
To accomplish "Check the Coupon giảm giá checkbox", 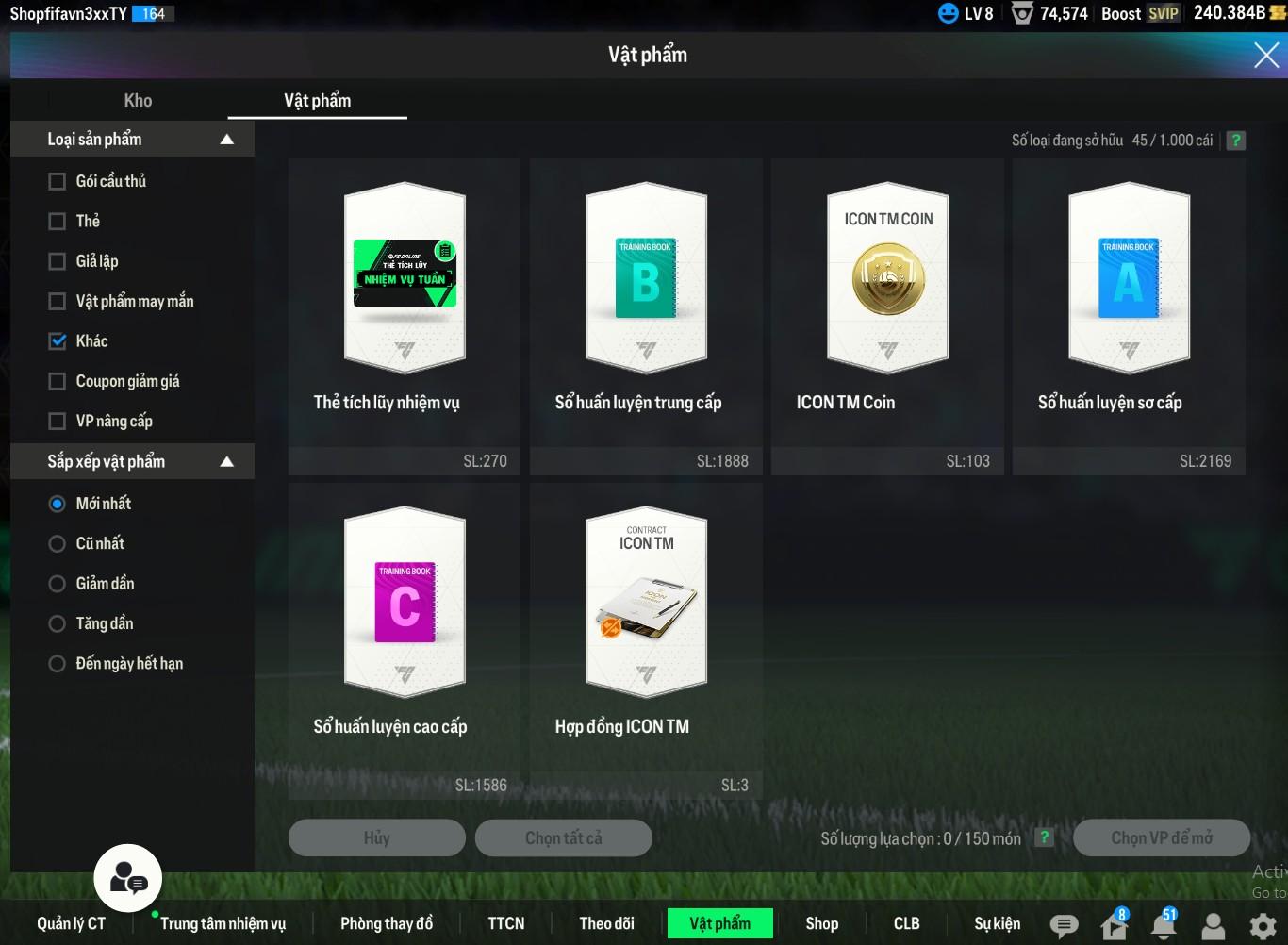I will (58, 381).
